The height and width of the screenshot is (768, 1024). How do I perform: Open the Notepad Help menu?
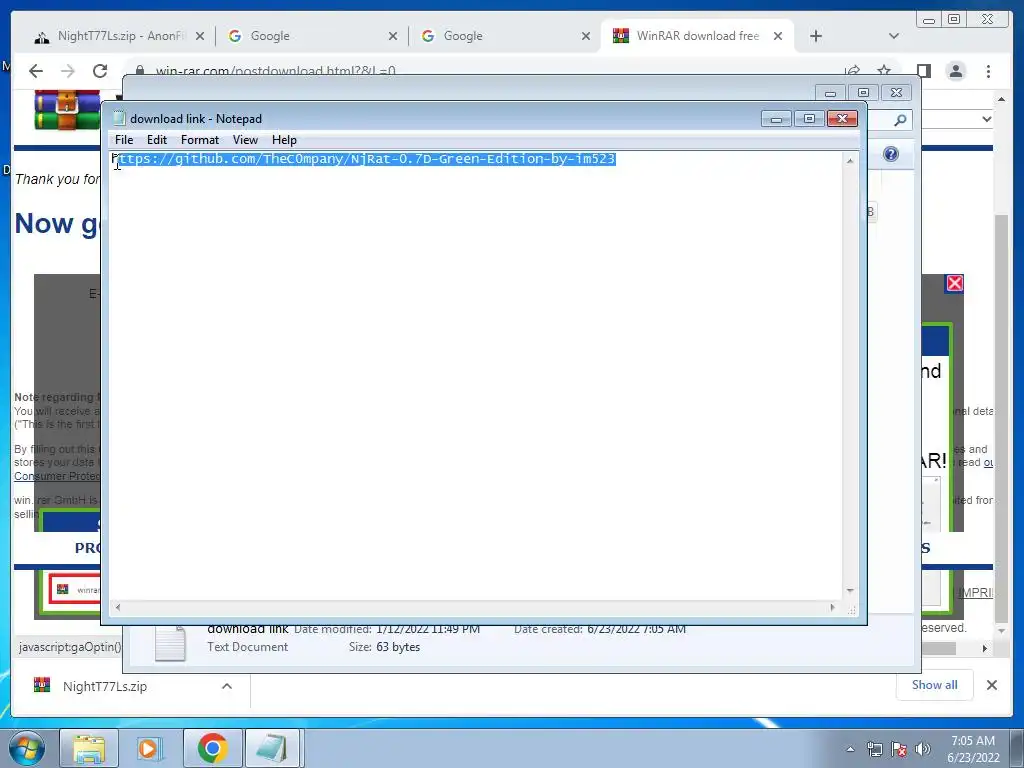pyautogui.click(x=284, y=140)
